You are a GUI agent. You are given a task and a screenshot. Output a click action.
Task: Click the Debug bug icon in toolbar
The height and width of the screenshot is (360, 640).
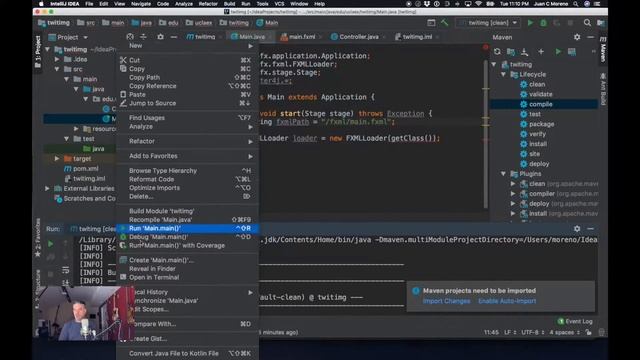(x=543, y=23)
